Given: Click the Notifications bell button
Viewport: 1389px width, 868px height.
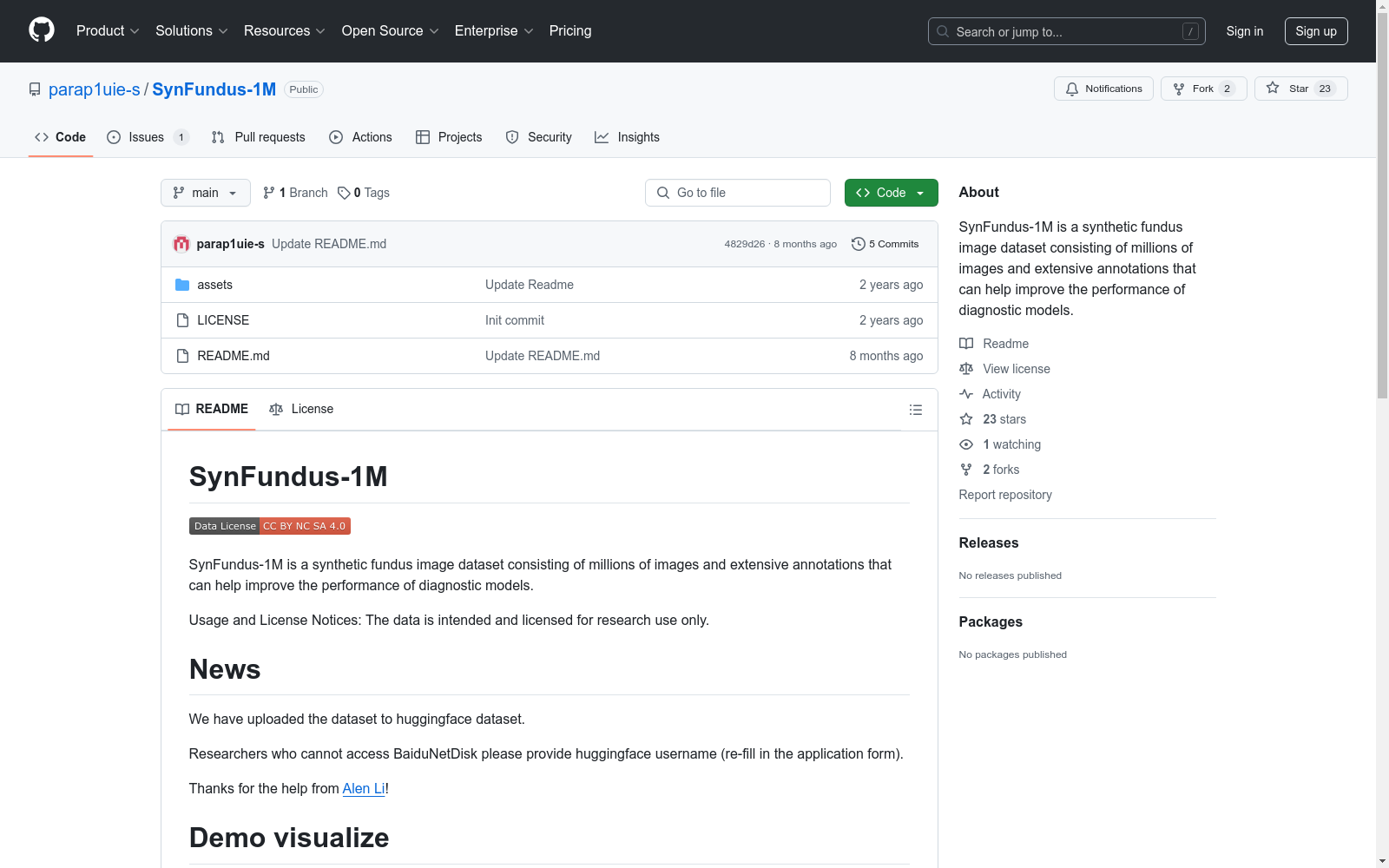Looking at the screenshot, I should [1103, 89].
